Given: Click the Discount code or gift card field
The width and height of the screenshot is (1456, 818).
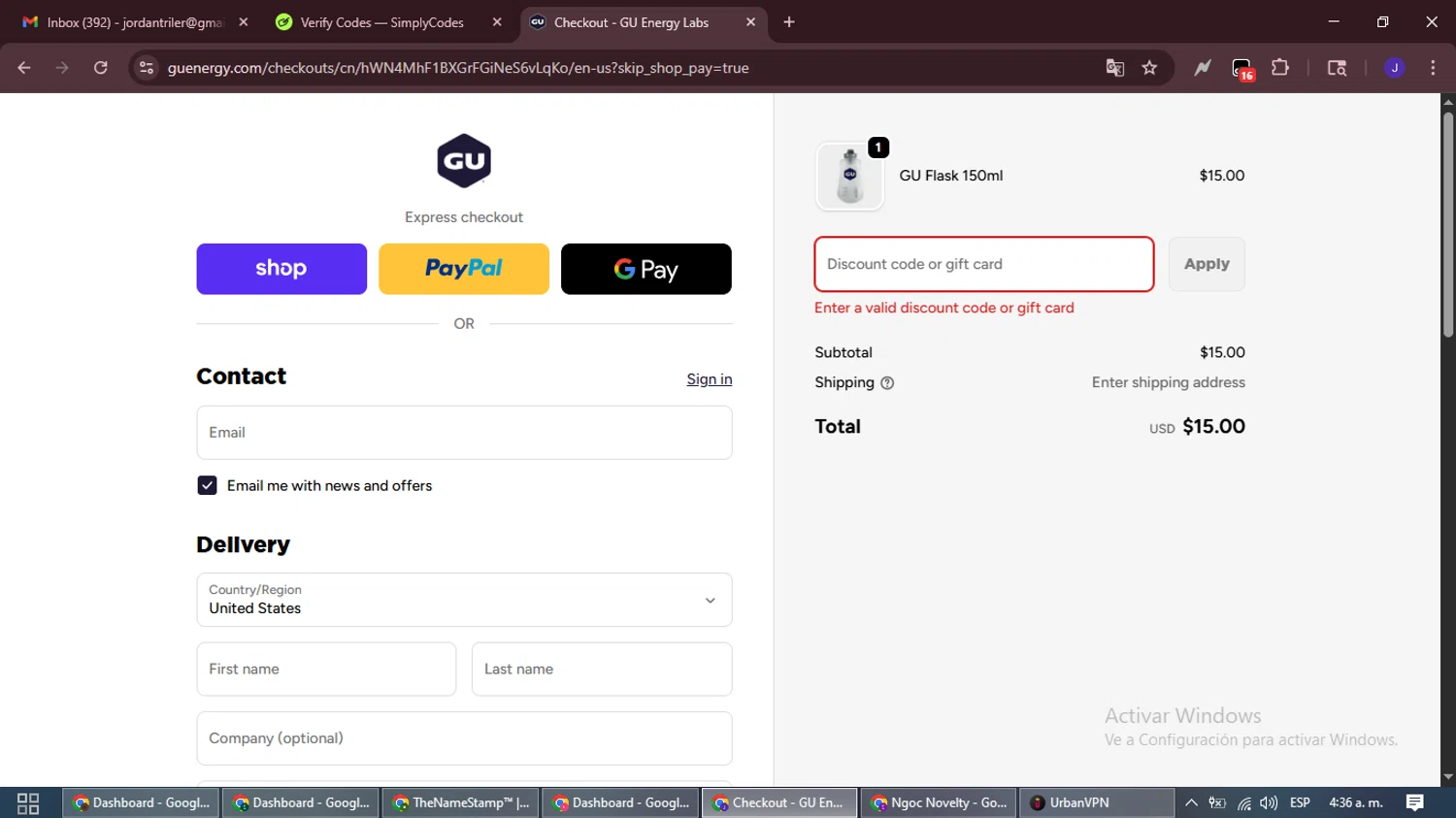Looking at the screenshot, I should 984,264.
